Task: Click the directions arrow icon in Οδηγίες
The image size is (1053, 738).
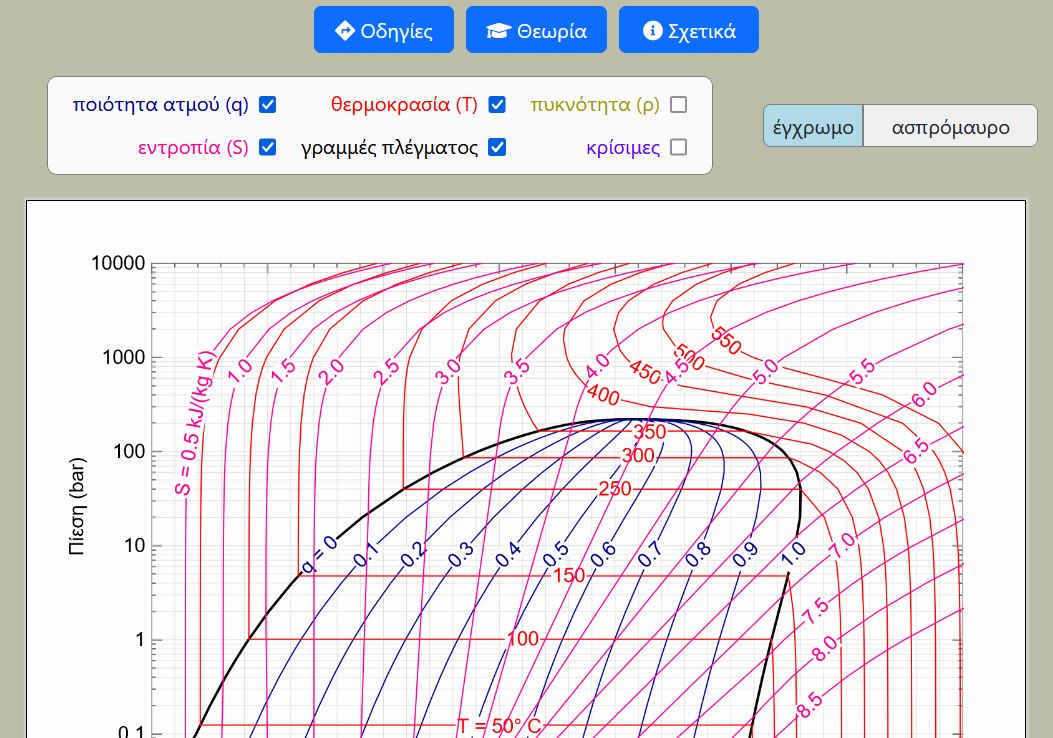Action: pos(345,31)
